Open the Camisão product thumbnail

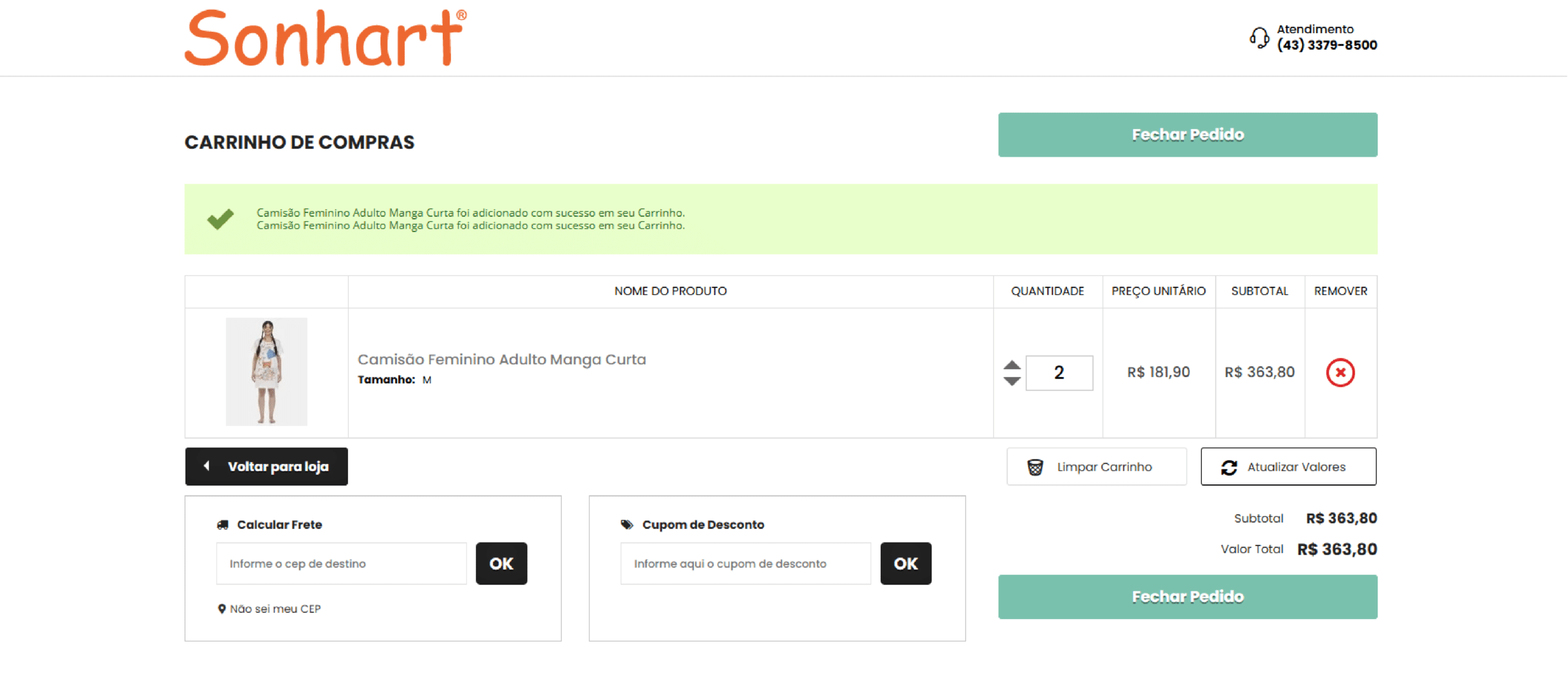[x=266, y=372]
